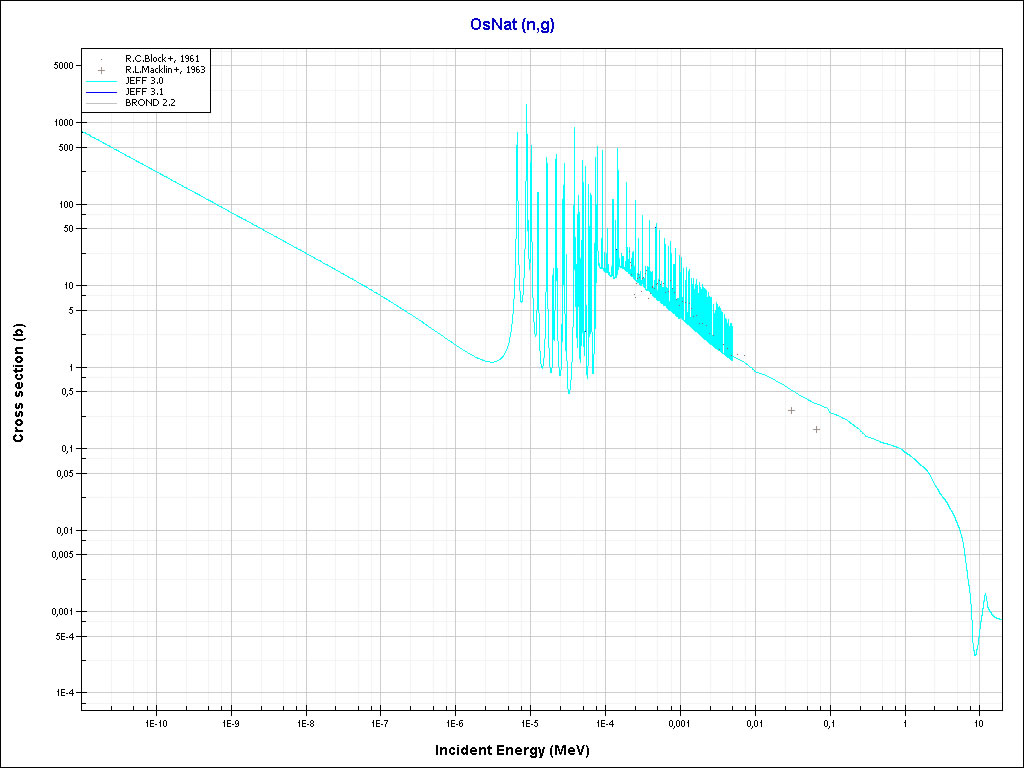Select the "OsNat (n,g)" chart title
1024x768 pixels.
coord(512,25)
